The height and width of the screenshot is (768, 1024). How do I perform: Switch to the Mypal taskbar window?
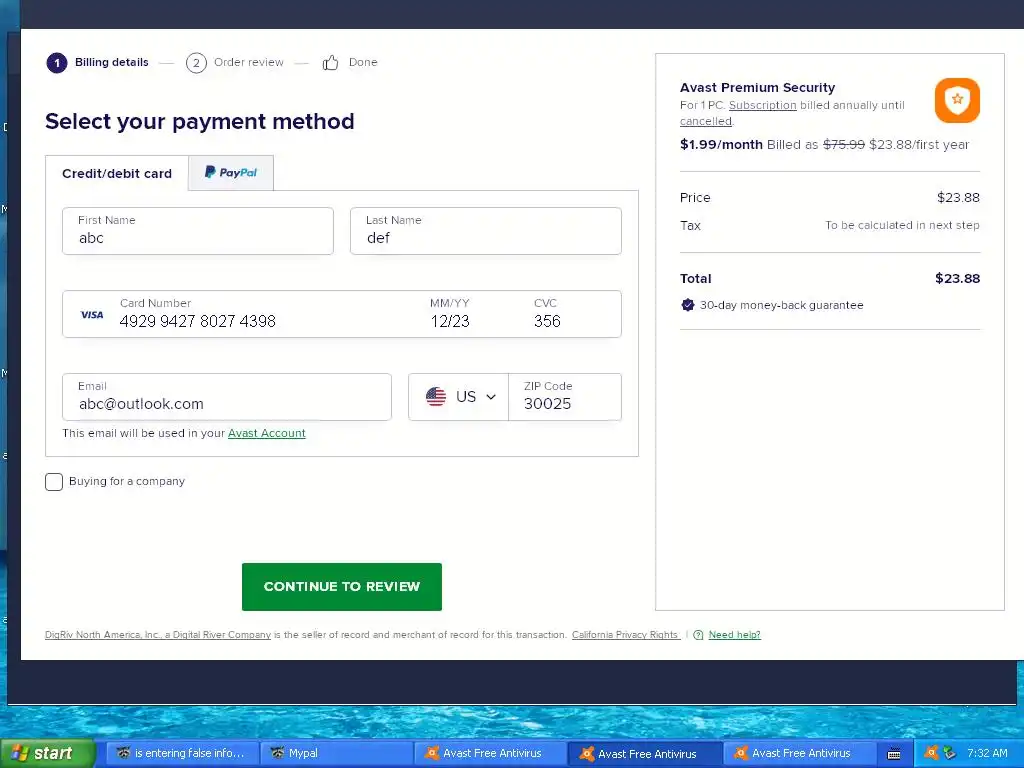(336, 753)
